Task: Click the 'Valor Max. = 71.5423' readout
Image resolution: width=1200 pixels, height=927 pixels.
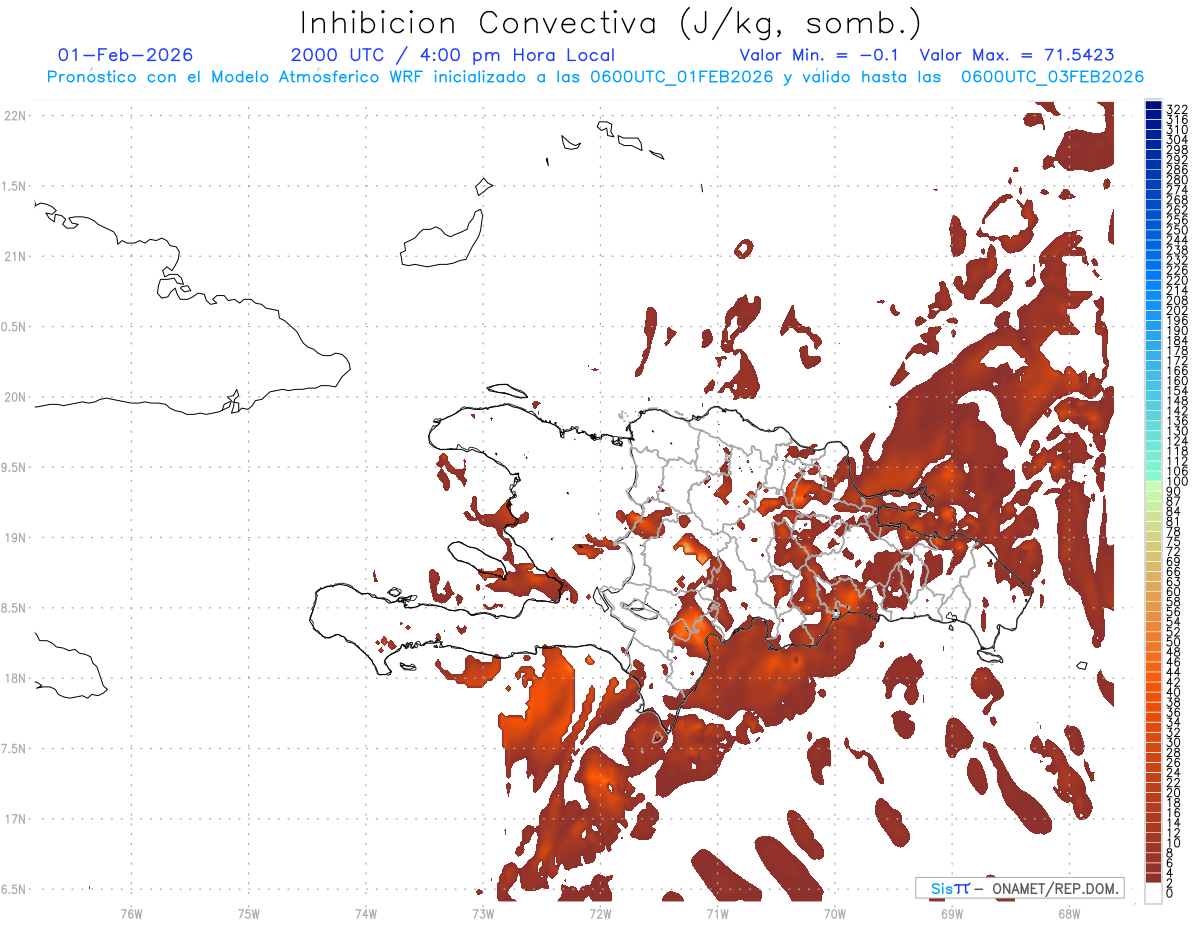Action: click(x=1017, y=55)
